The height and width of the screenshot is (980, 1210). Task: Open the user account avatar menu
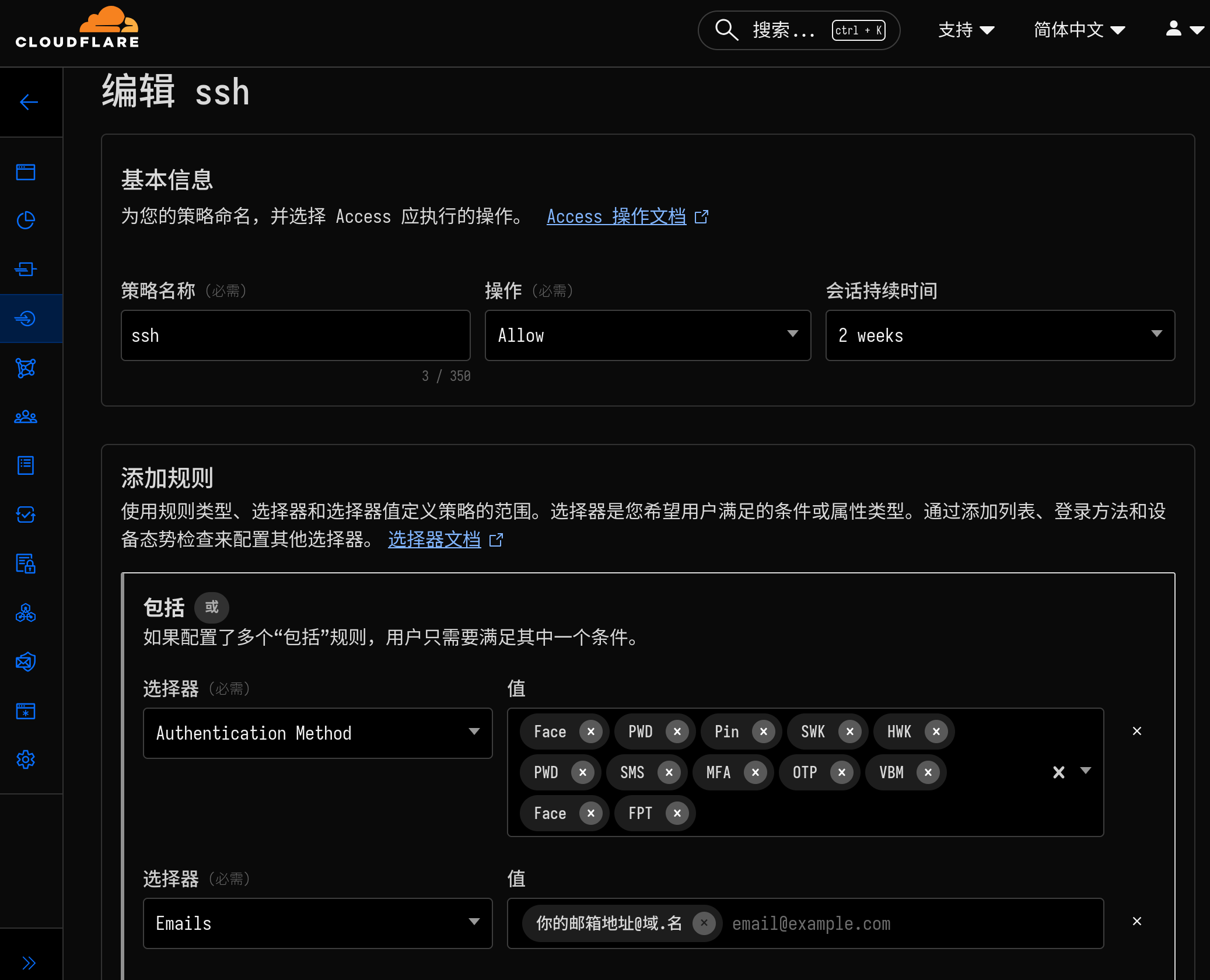click(x=1183, y=29)
